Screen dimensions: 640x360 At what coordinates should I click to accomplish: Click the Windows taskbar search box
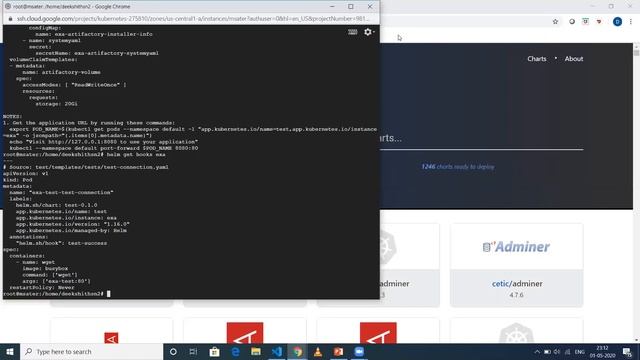pos(91,351)
